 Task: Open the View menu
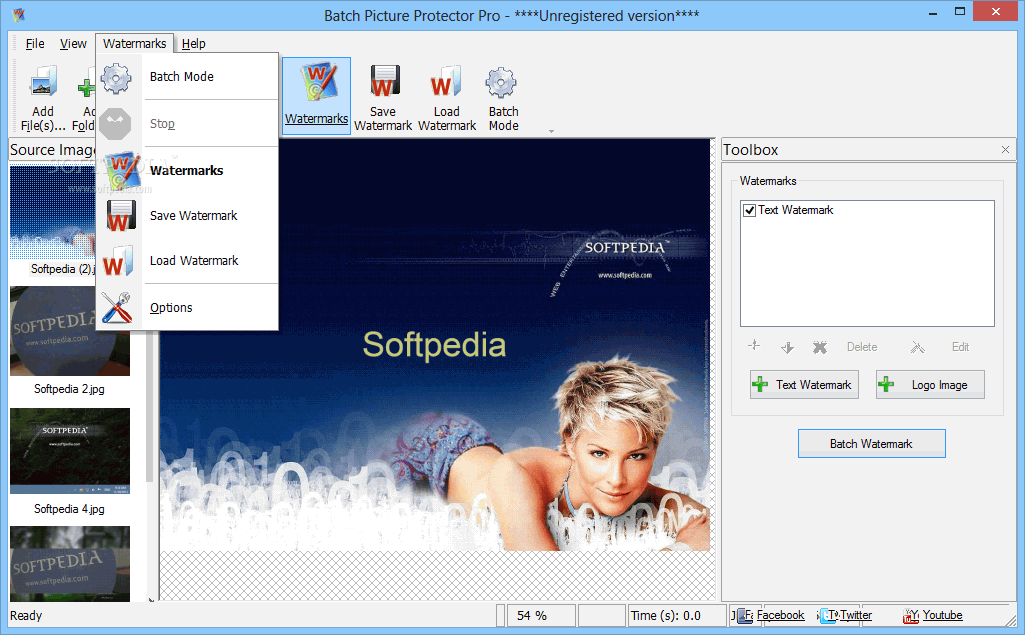pos(73,44)
